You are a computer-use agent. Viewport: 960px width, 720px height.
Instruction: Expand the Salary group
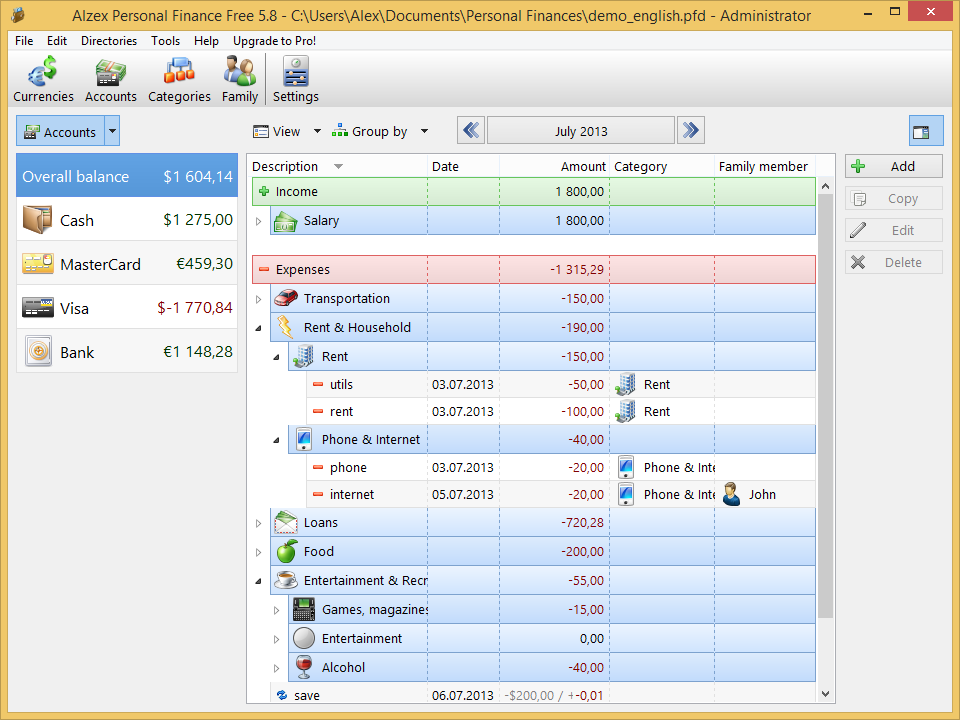coord(258,221)
